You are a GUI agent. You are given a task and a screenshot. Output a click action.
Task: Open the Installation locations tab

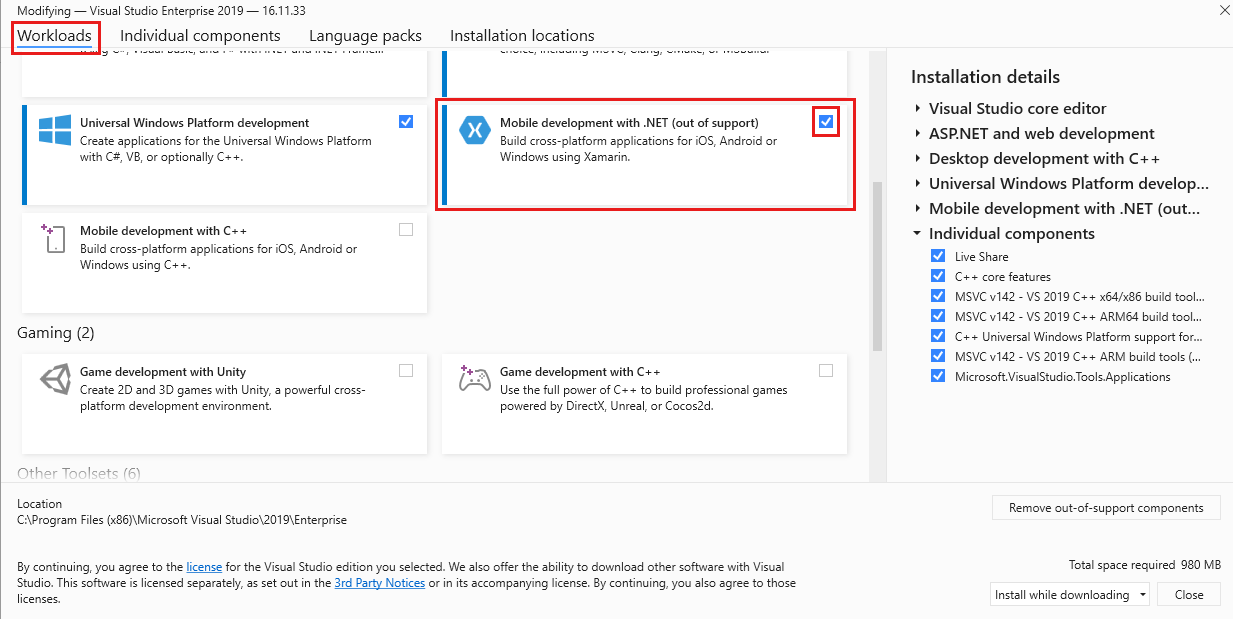(522, 36)
